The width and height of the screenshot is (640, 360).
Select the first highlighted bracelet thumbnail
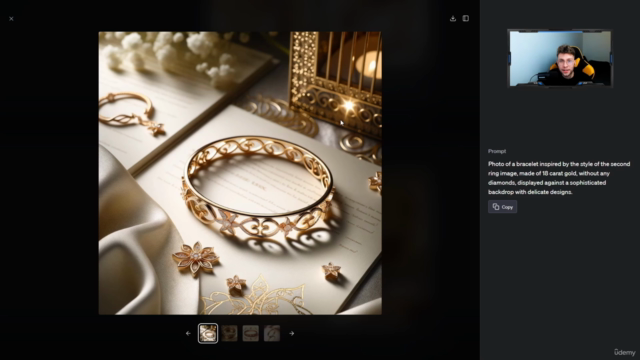tap(208, 333)
